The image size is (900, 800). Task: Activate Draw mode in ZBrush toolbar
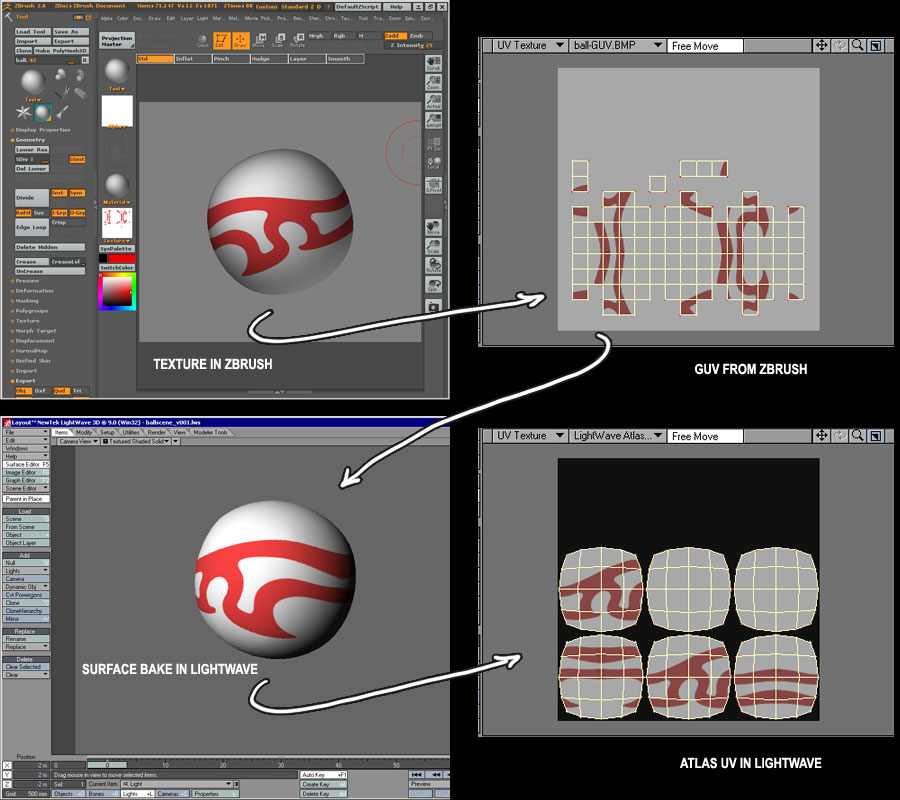[x=240, y=40]
